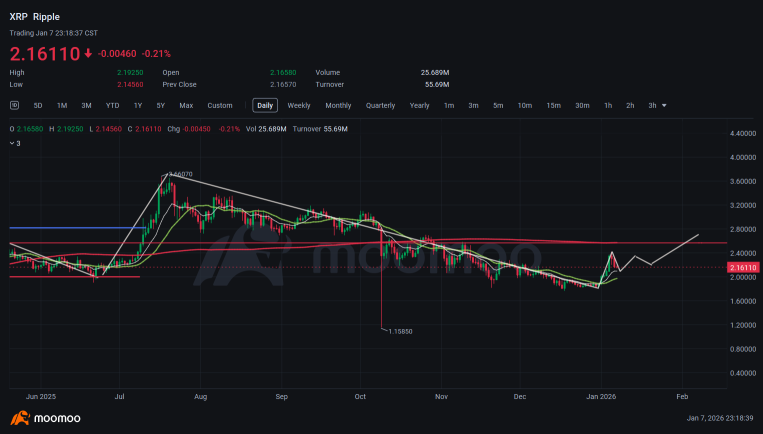
Task: Switch chart to 15m interval
Action: coord(553,106)
